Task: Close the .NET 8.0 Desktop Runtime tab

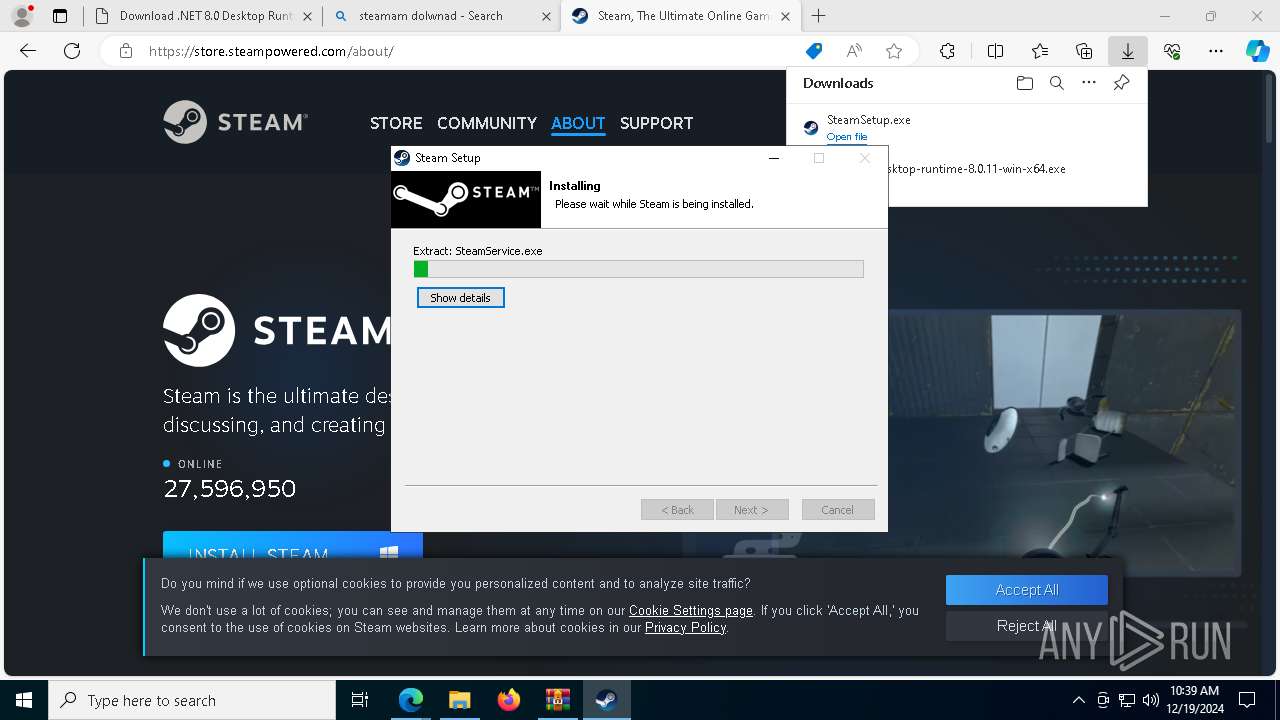Action: [307, 16]
